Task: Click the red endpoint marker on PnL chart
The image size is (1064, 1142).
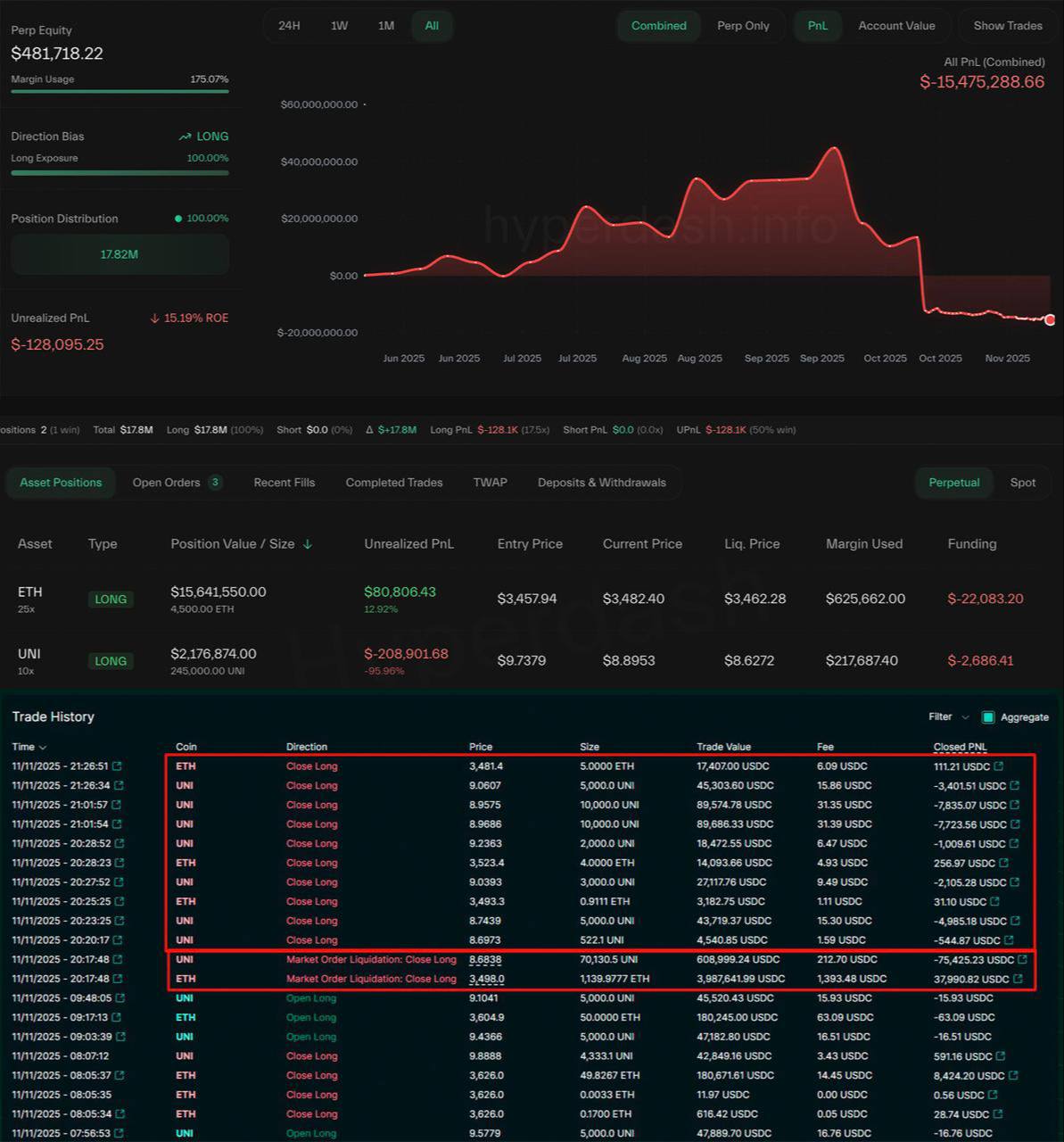Action: [x=1050, y=319]
